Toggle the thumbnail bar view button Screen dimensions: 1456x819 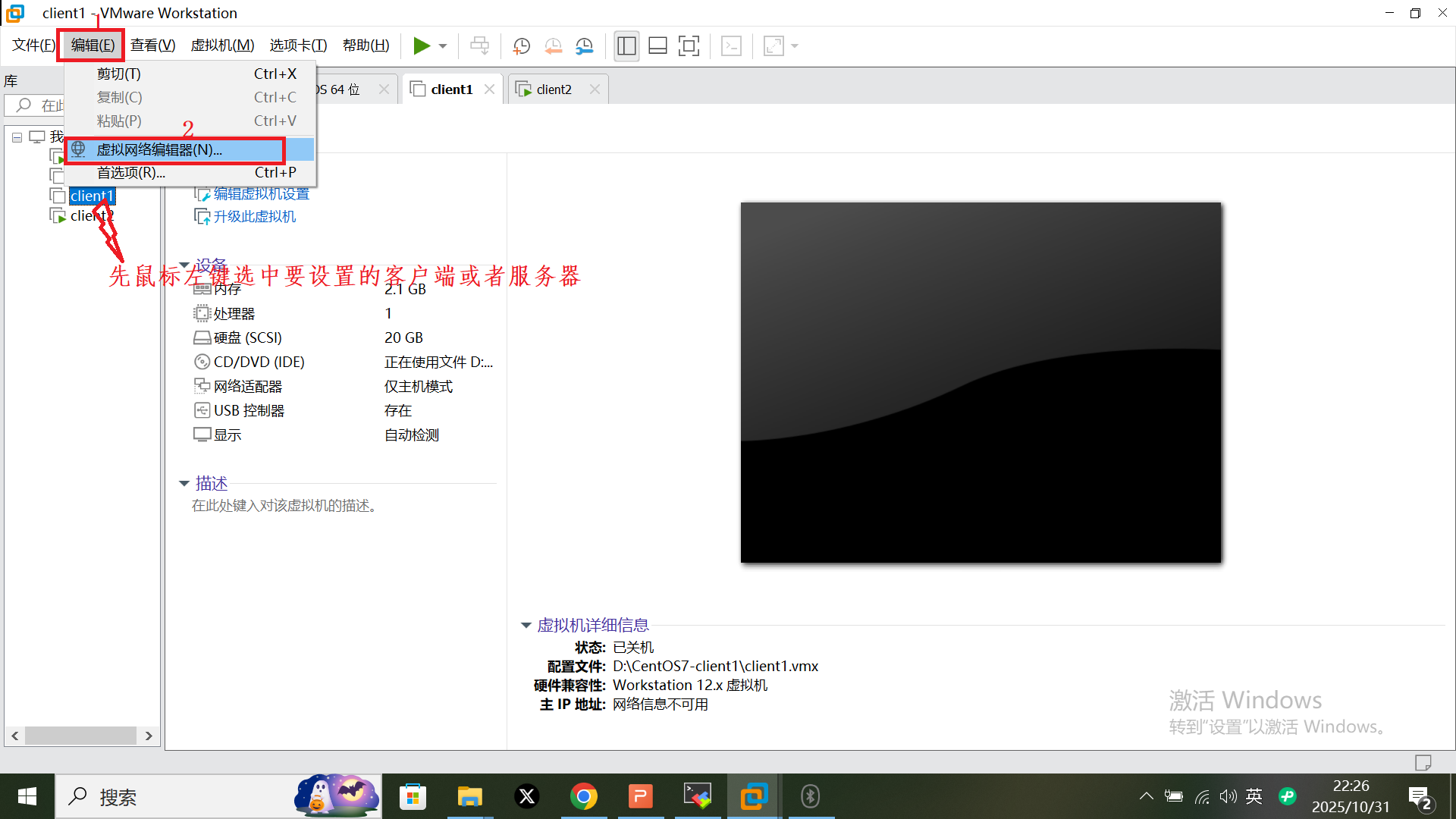(657, 46)
